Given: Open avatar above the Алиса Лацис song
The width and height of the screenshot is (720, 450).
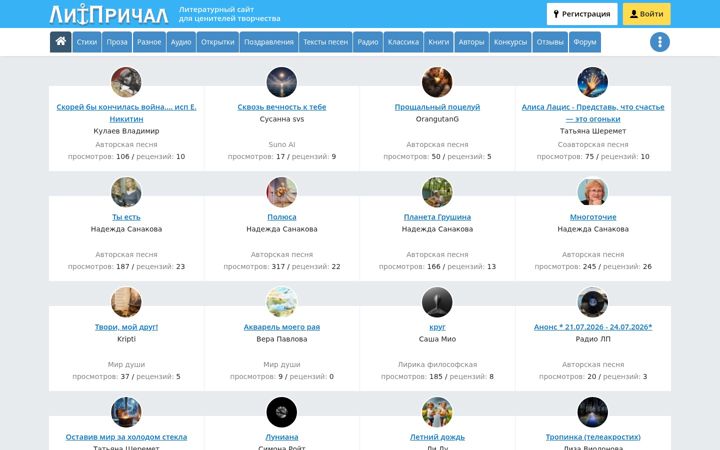Looking at the screenshot, I should [x=593, y=82].
